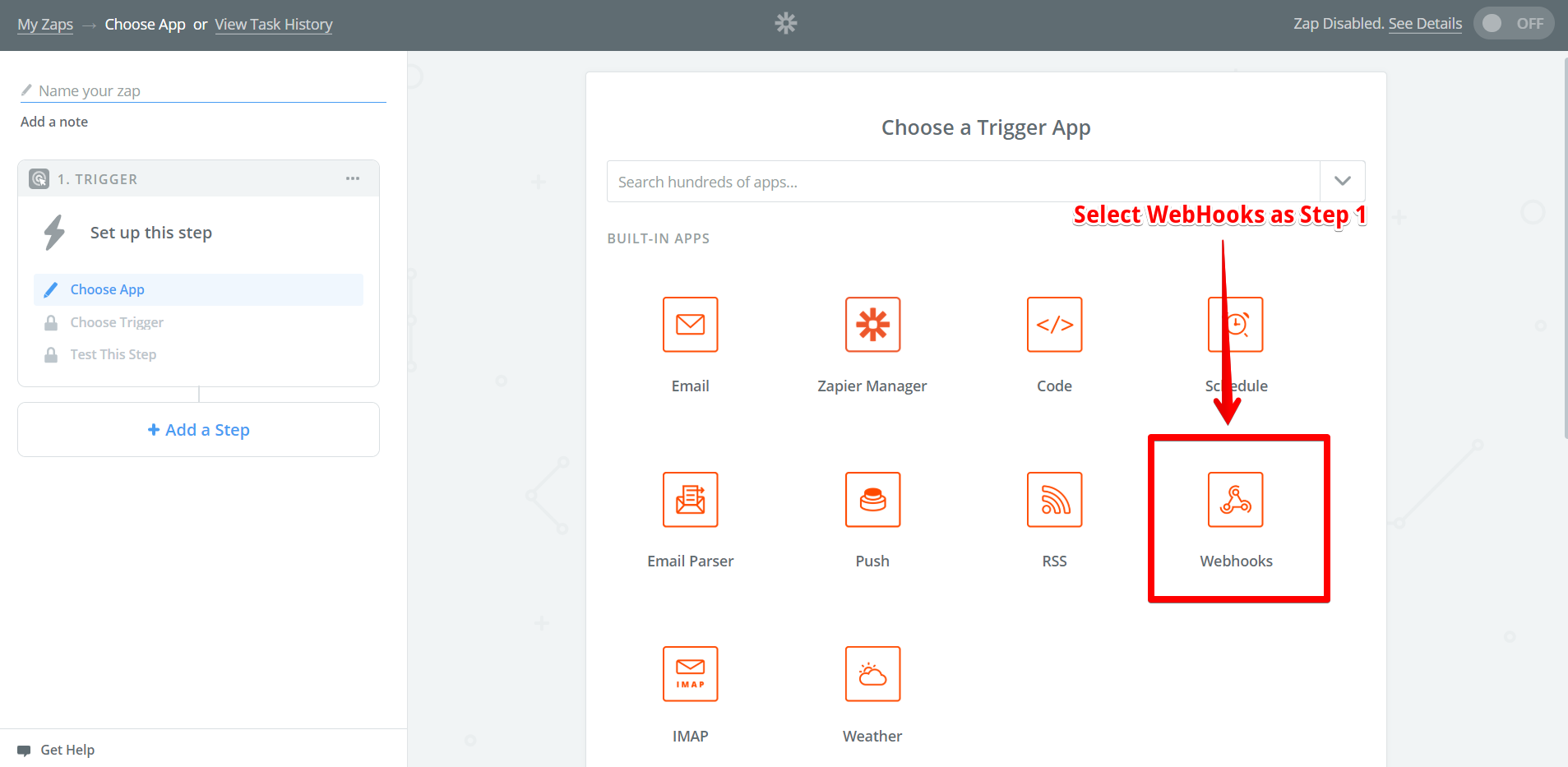Click the Set up this step heading
The image size is (1568, 767).
tap(151, 233)
